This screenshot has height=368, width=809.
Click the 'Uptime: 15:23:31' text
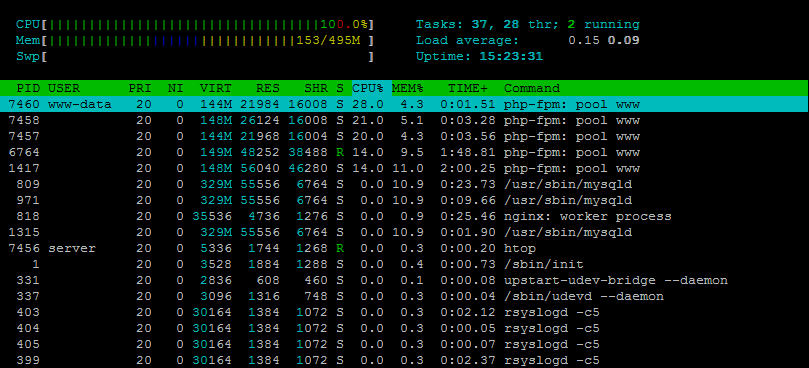pyautogui.click(x=479, y=56)
